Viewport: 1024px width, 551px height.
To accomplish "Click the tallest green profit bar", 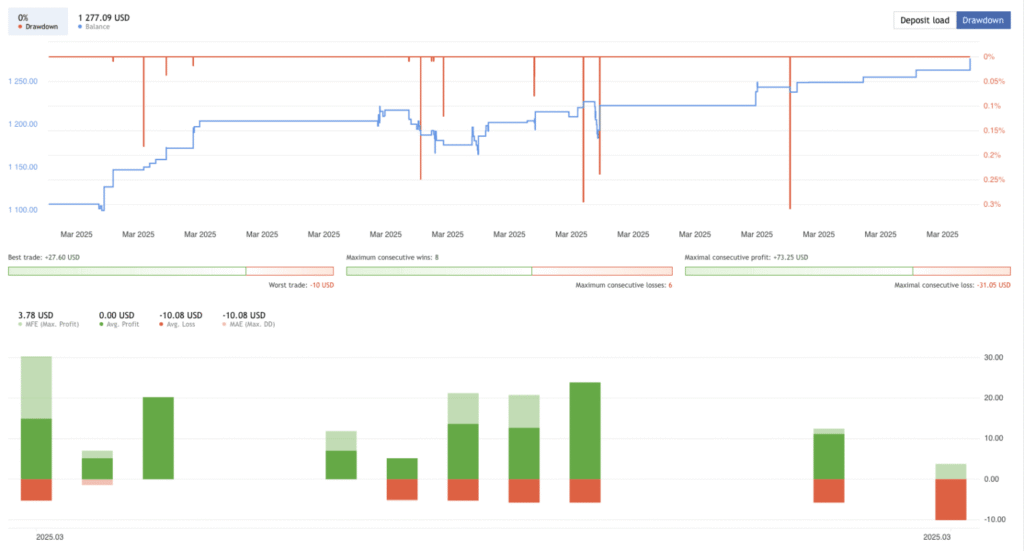I will click(x=584, y=430).
